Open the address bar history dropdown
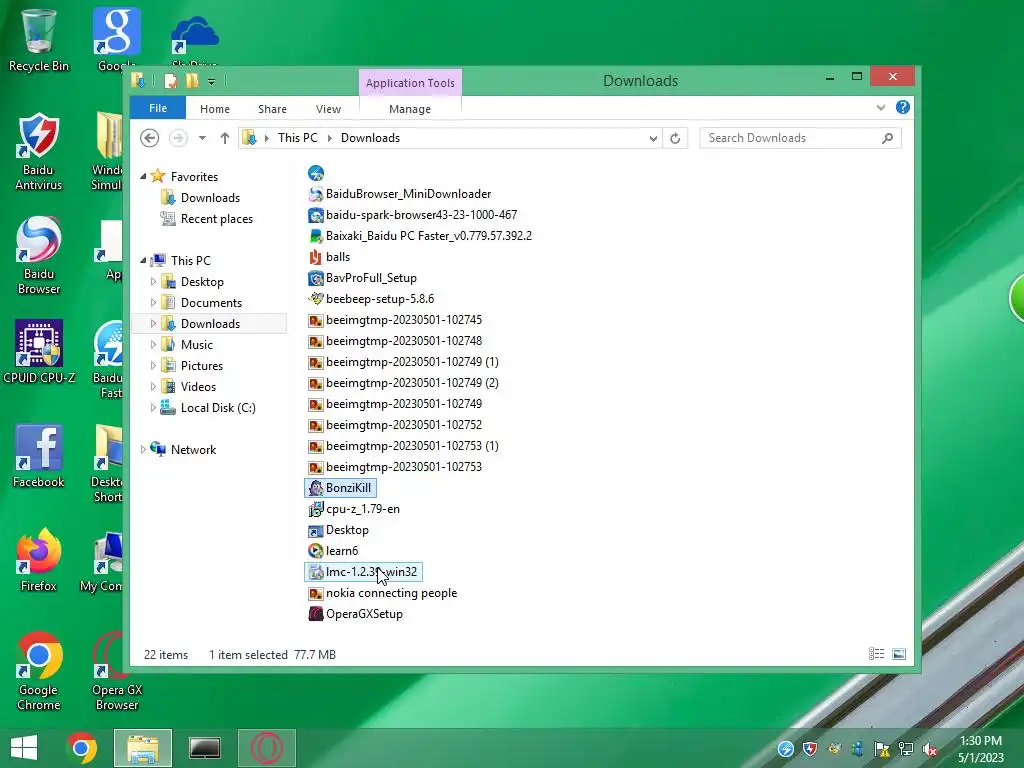The image size is (1024, 768). [x=652, y=138]
